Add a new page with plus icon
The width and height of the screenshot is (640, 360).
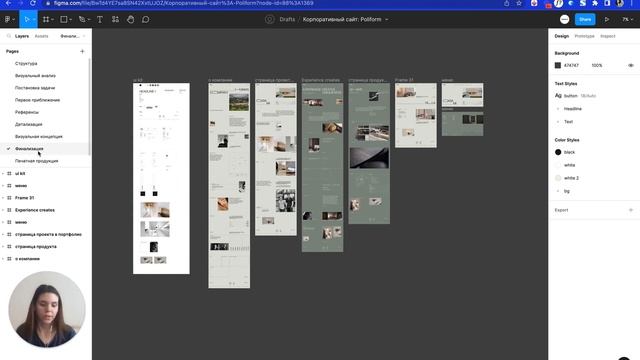[82, 51]
